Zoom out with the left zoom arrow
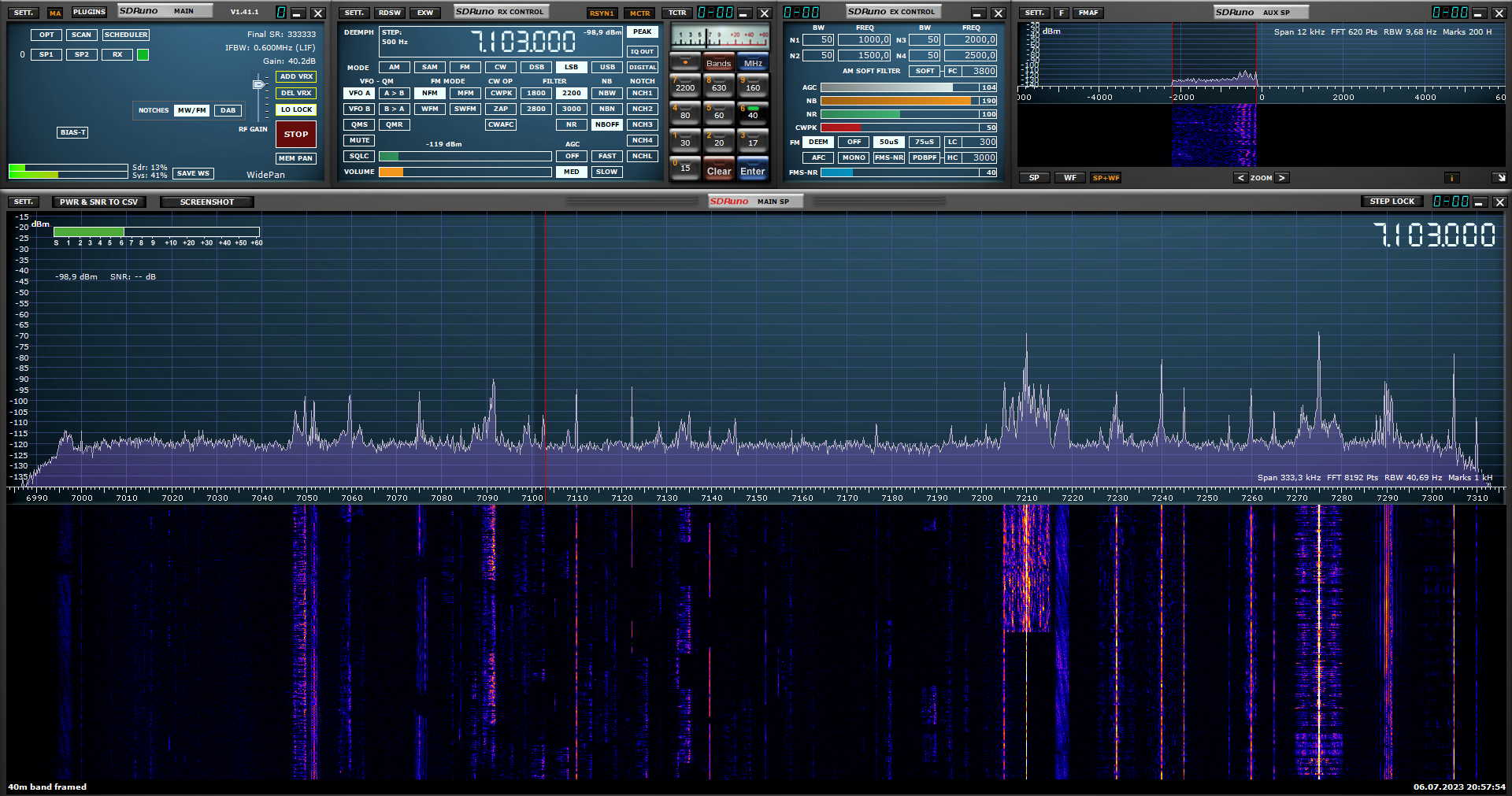The width and height of the screenshot is (1512, 796). (x=1240, y=178)
